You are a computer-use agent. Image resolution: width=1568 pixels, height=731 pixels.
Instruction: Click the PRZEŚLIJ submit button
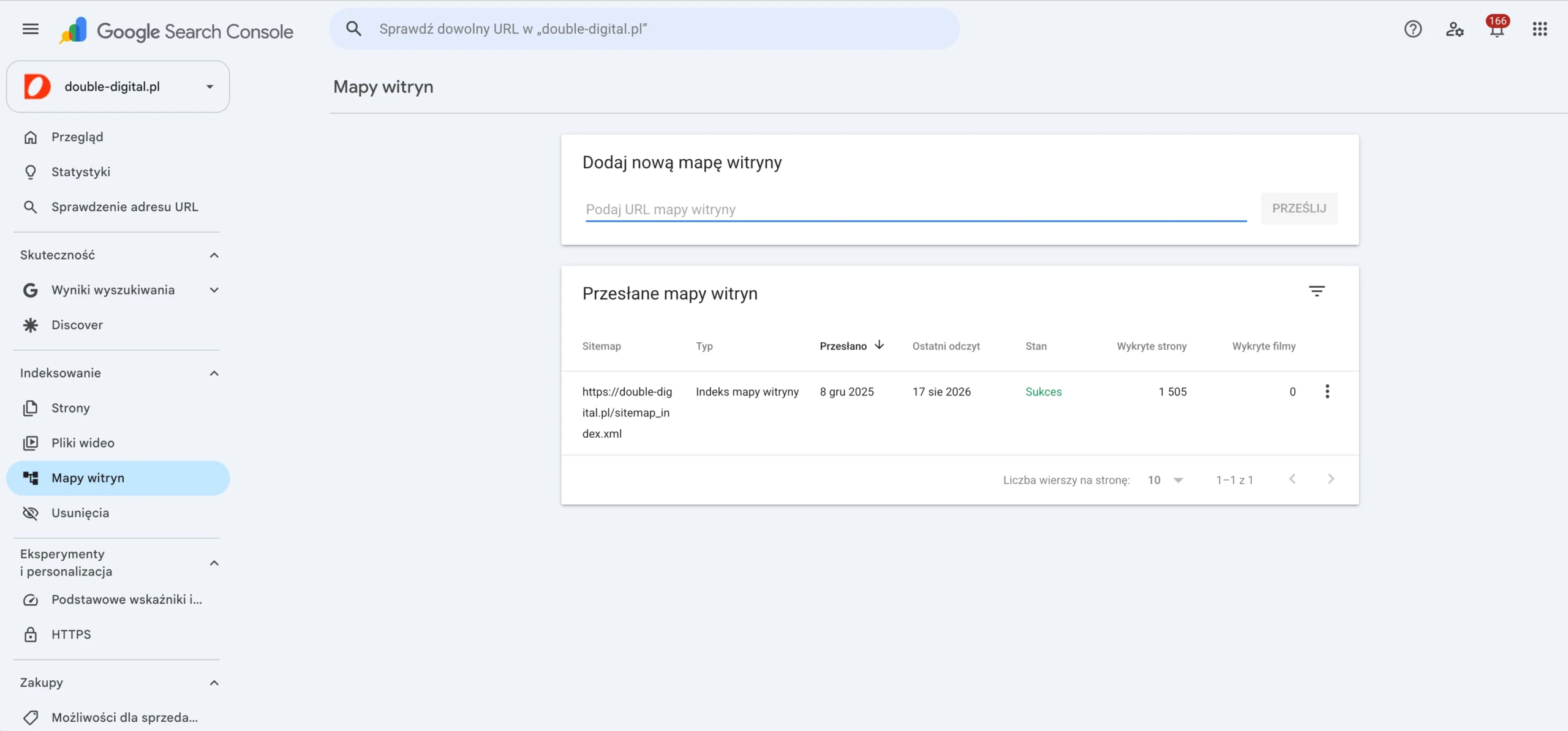(x=1298, y=208)
